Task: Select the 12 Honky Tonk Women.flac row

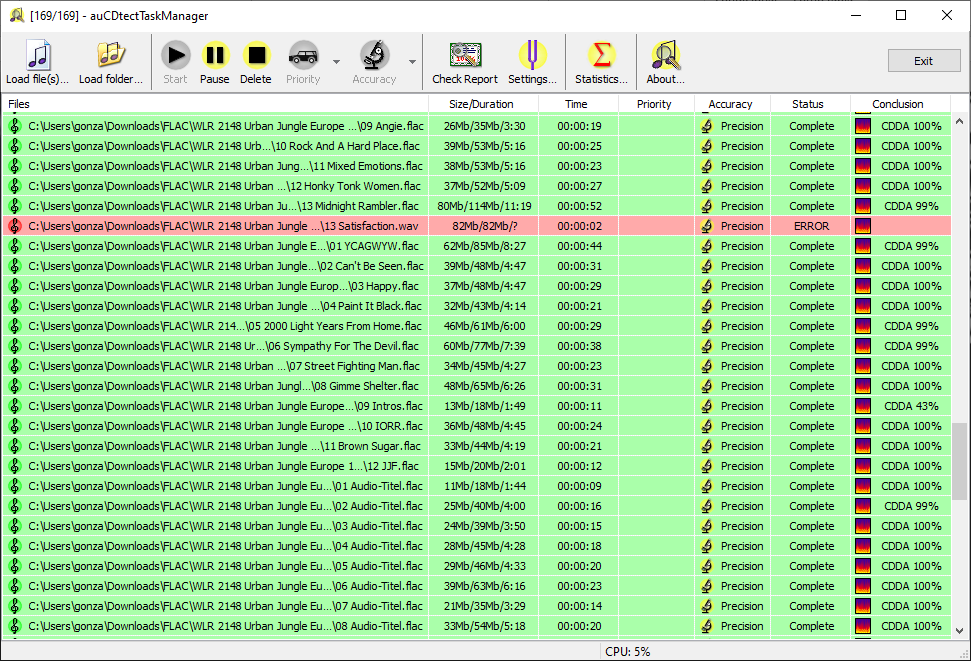Action: tap(476, 186)
